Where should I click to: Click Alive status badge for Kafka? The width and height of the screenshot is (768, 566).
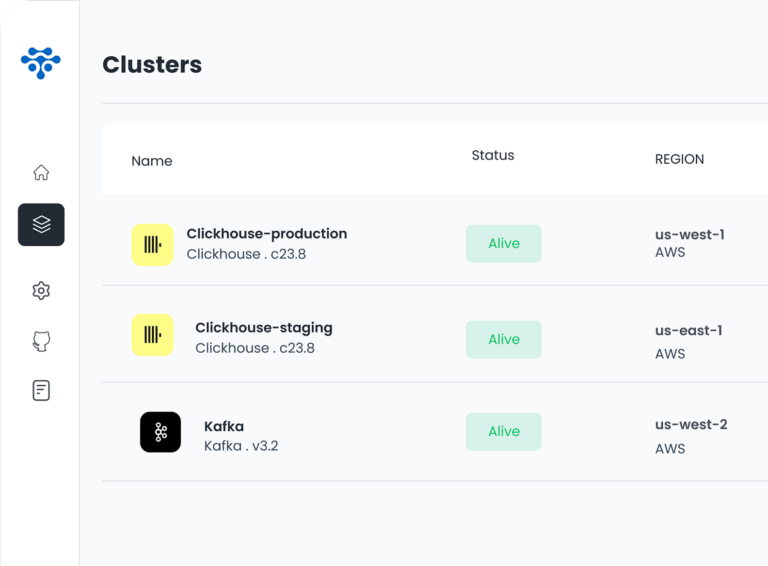(x=503, y=432)
